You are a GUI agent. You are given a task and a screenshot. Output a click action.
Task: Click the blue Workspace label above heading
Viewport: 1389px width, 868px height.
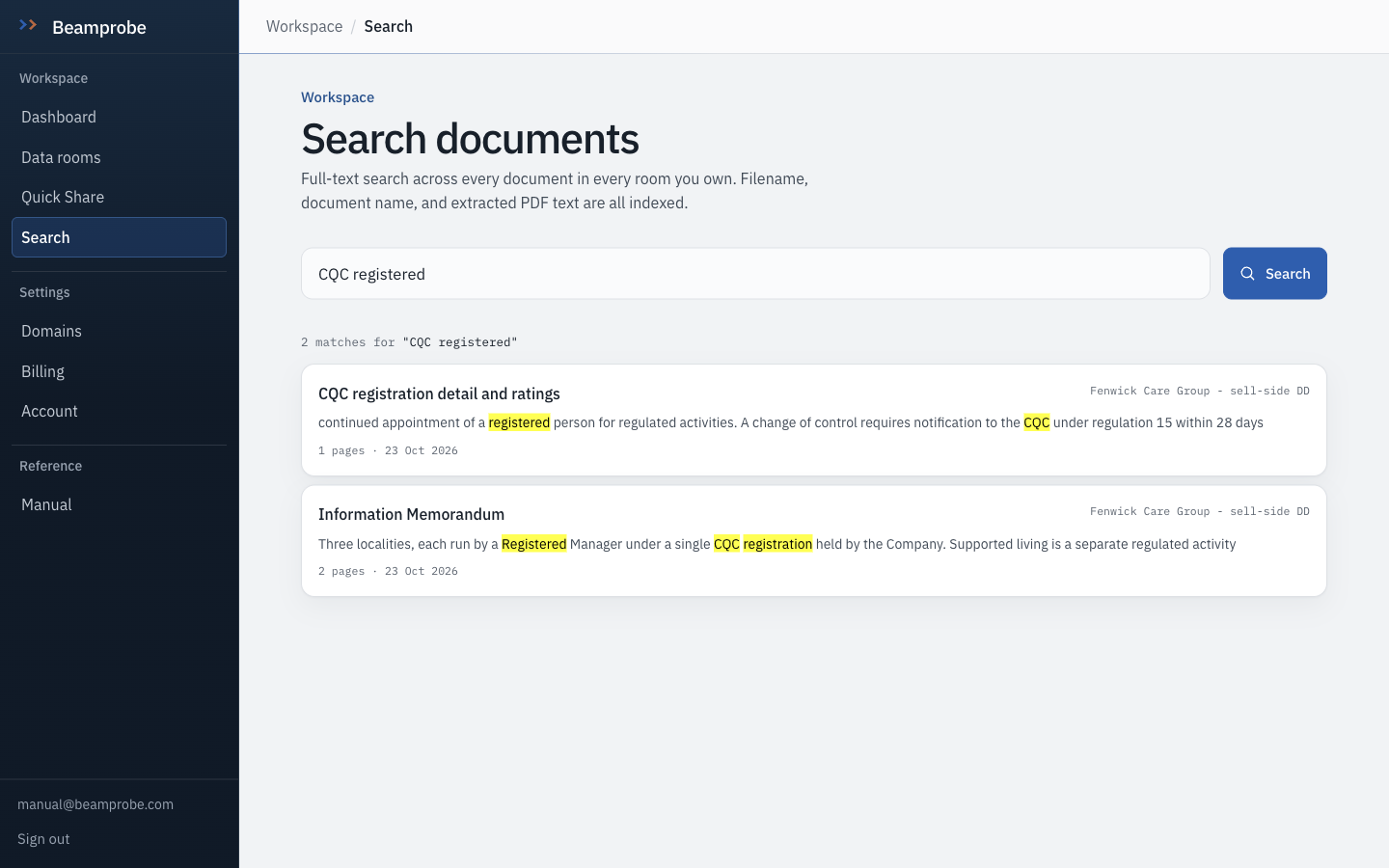(x=338, y=97)
